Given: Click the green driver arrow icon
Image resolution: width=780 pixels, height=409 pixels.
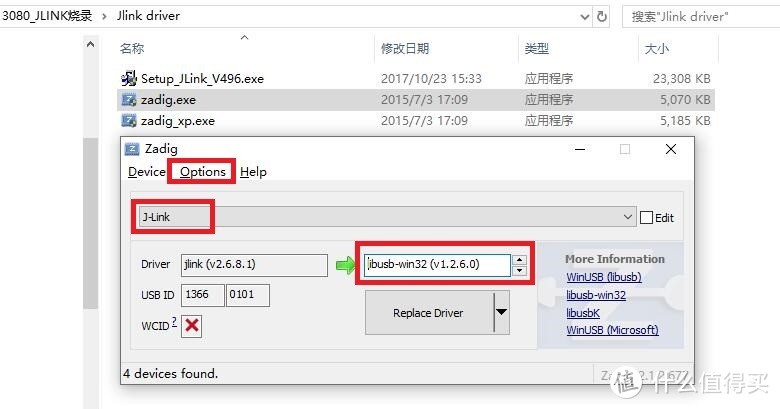Looking at the screenshot, I should tap(345, 265).
